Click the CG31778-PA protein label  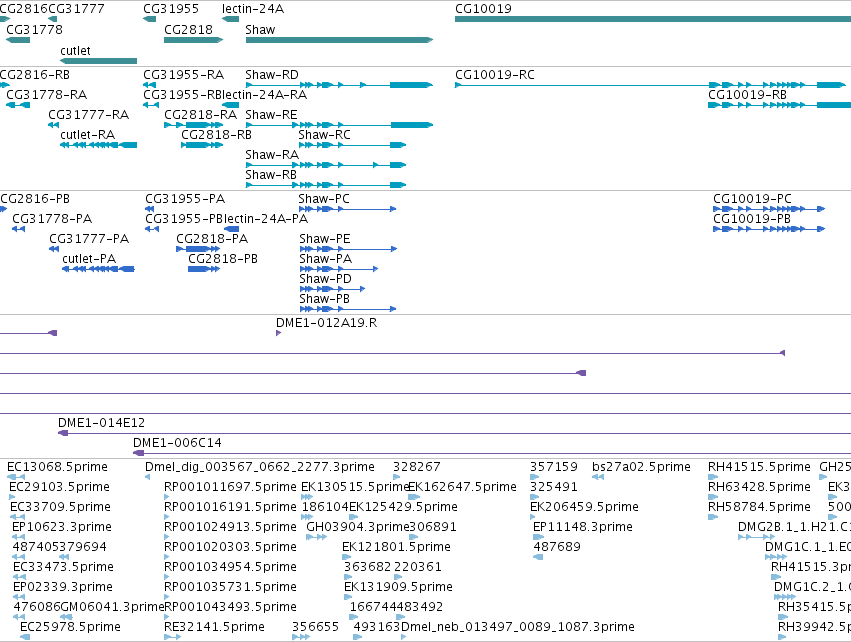(52, 219)
